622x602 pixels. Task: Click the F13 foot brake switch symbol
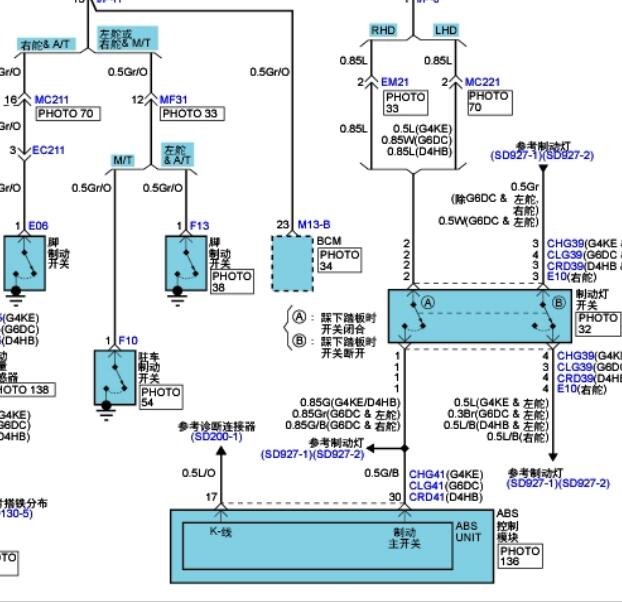186,264
